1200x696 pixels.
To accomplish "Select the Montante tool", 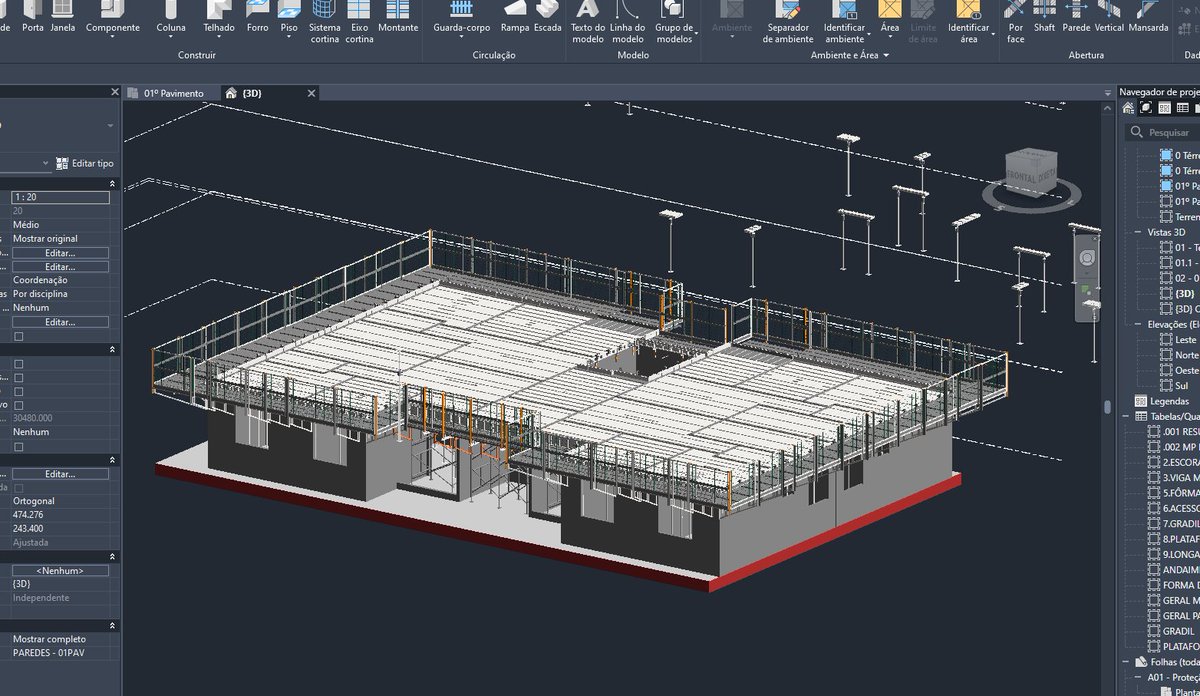I will coord(398,20).
